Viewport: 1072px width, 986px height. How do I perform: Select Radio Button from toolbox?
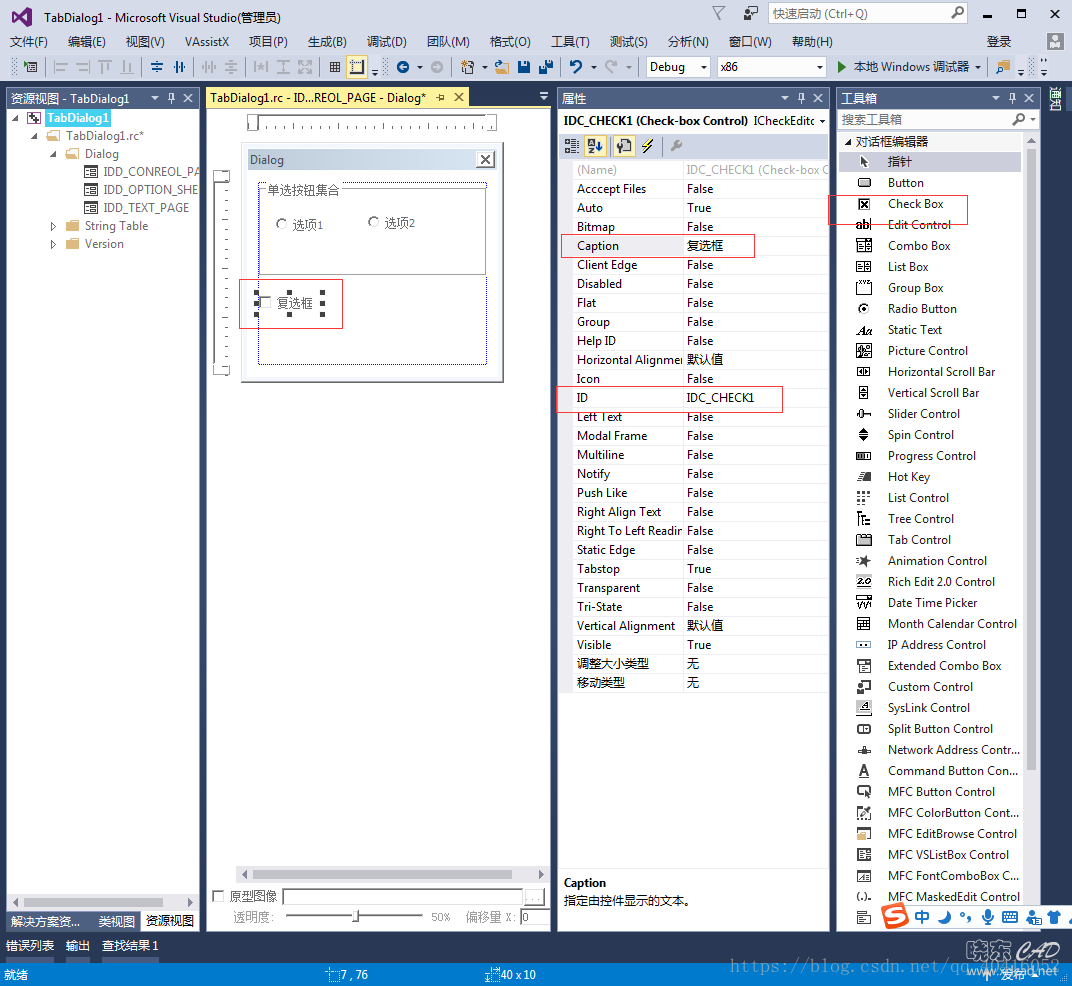click(x=922, y=309)
